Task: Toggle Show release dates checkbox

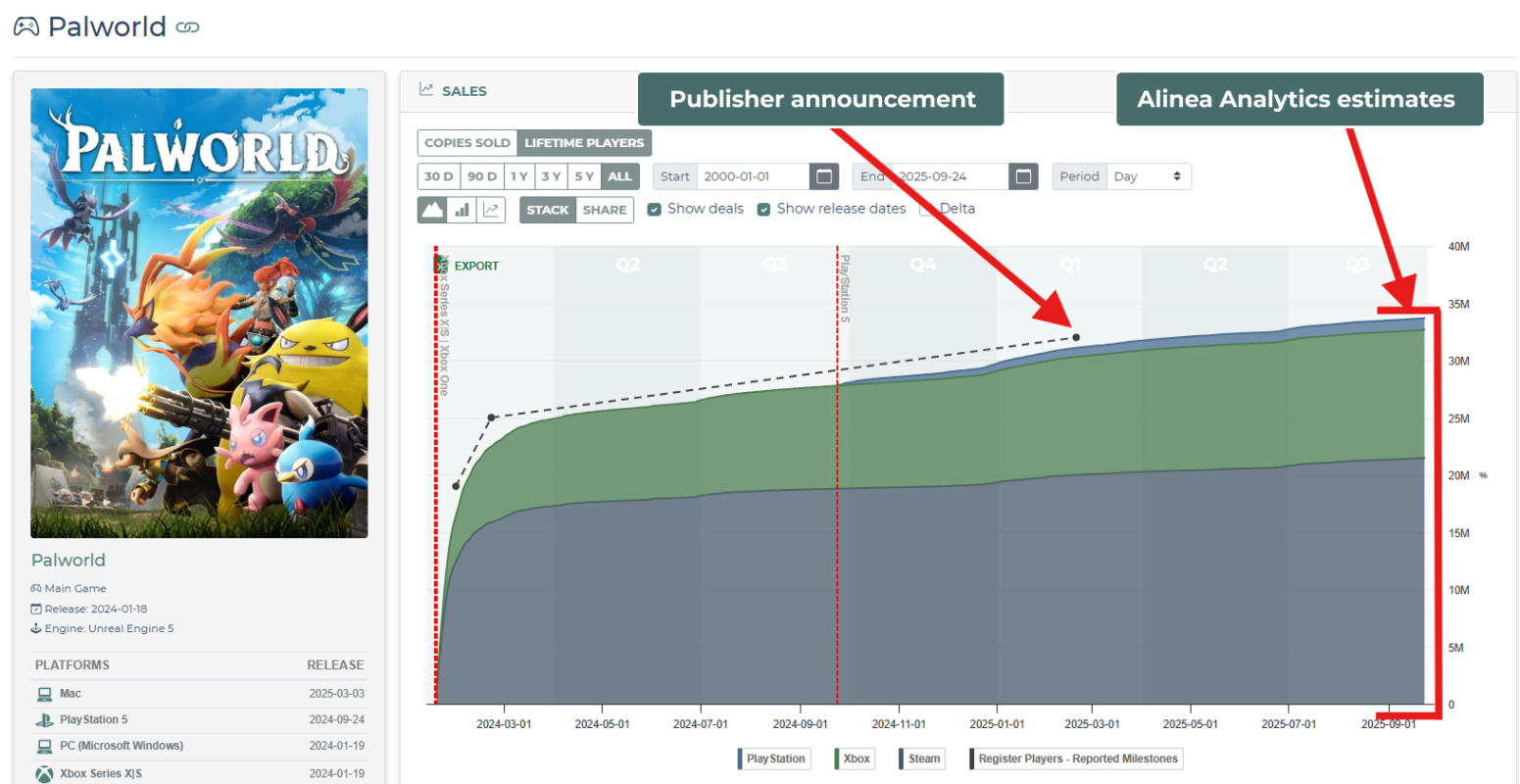Action: click(x=764, y=209)
